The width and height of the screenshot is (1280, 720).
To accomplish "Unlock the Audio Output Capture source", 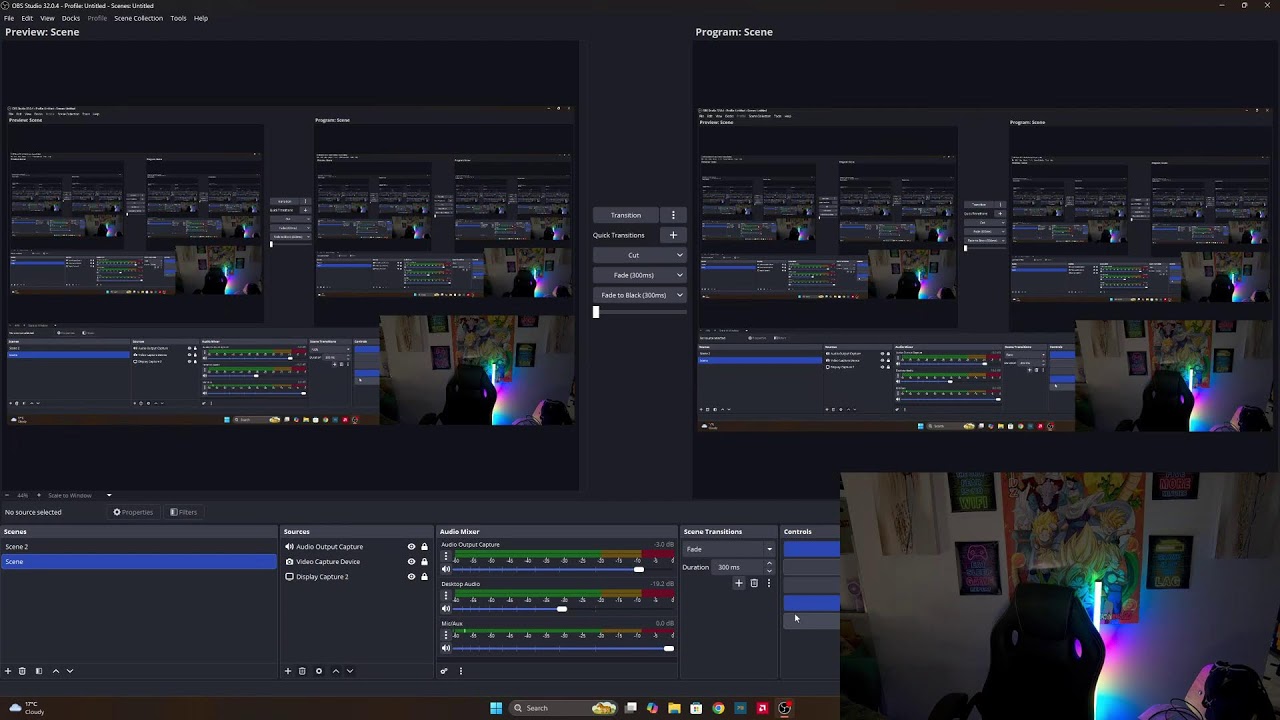I will click(424, 547).
